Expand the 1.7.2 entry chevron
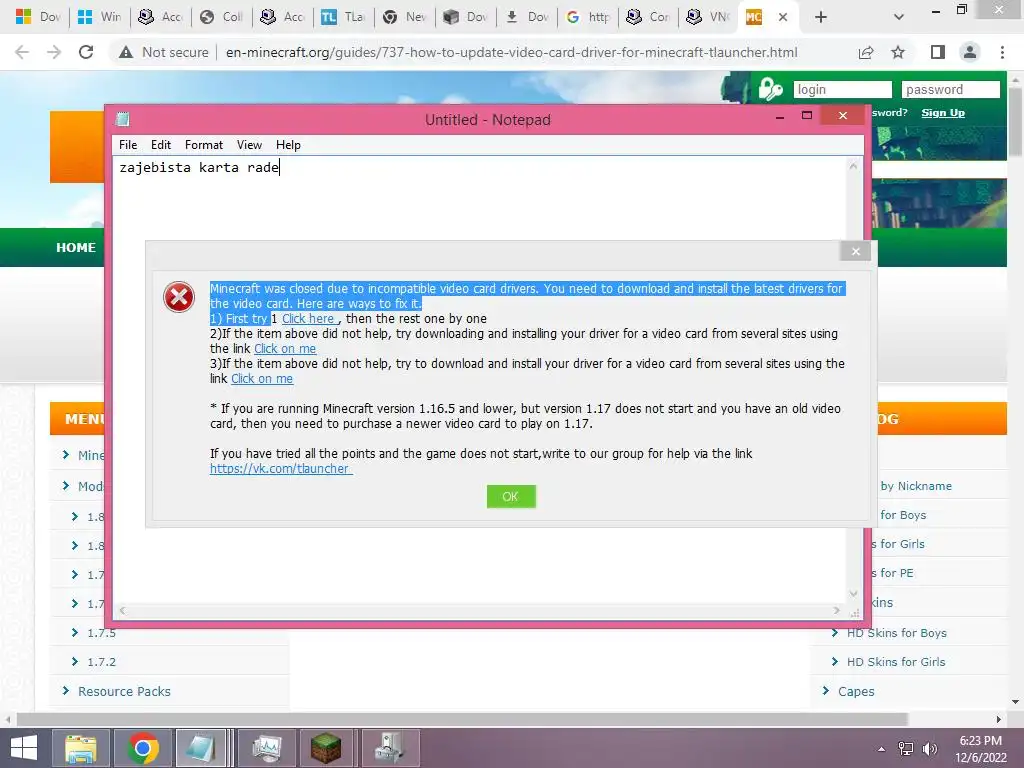The height and width of the screenshot is (768, 1024). click(x=74, y=662)
